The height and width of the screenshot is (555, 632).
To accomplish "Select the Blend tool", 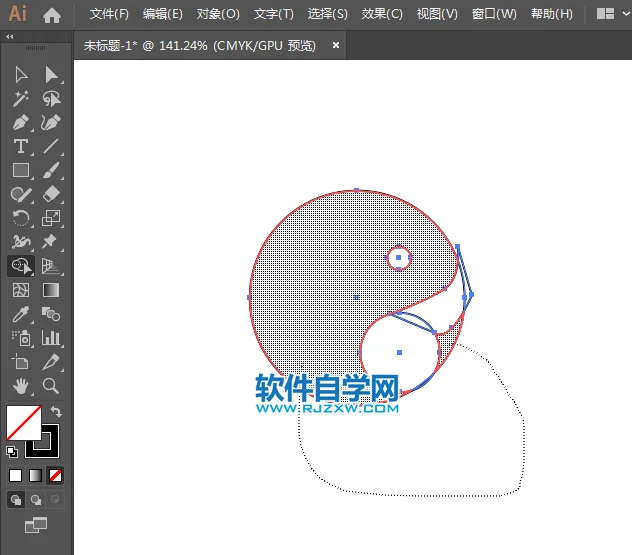I will point(51,314).
